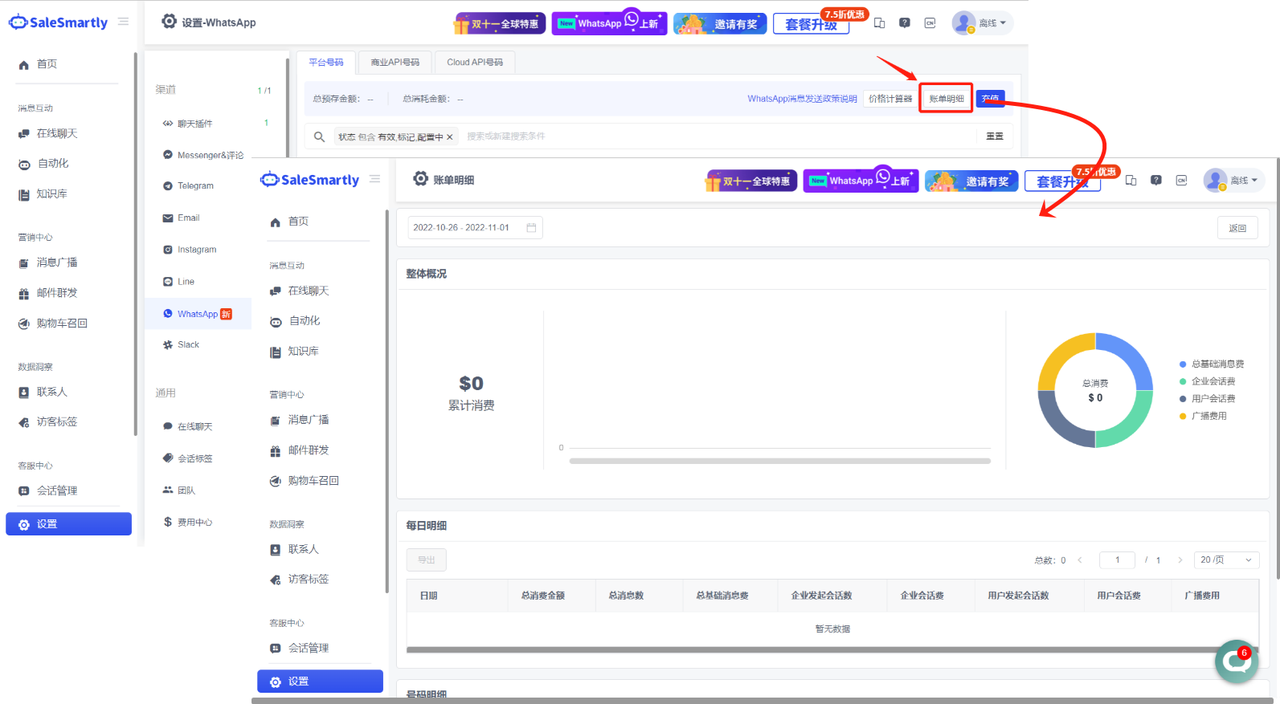Viewport: 1280px width, 704px height.
Task: Select the Email channel entry
Action: (188, 218)
